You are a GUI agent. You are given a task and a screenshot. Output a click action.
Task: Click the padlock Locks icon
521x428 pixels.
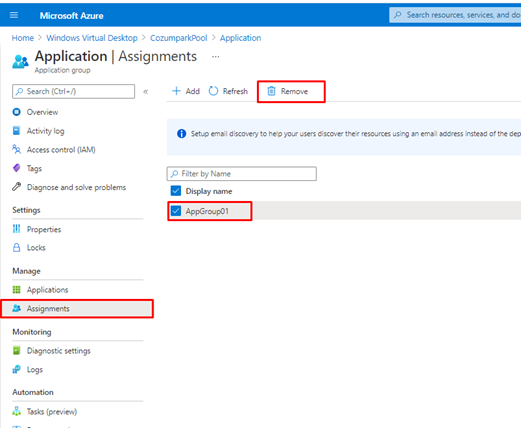(x=16, y=247)
